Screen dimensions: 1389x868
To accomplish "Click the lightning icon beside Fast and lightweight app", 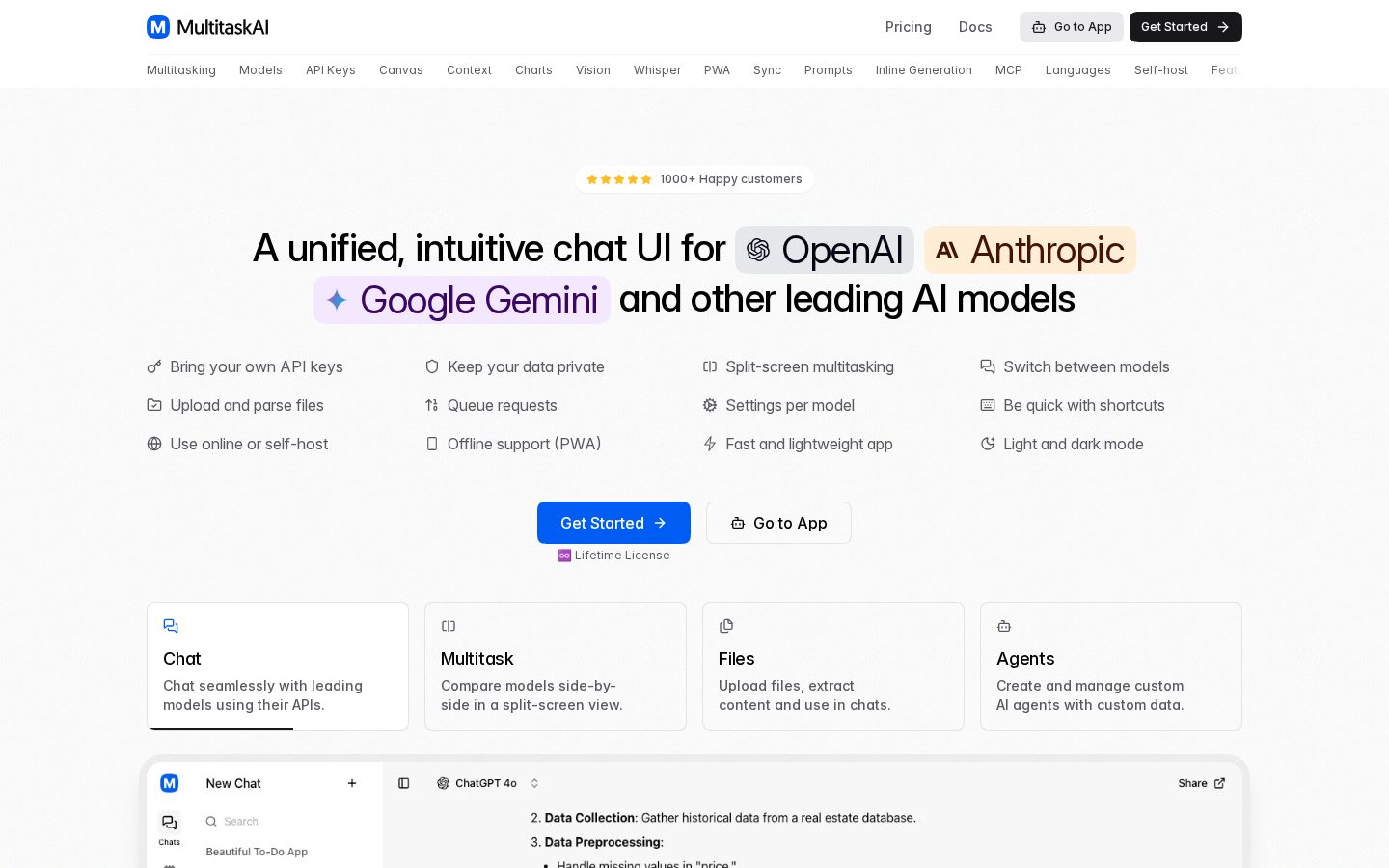I will (710, 444).
